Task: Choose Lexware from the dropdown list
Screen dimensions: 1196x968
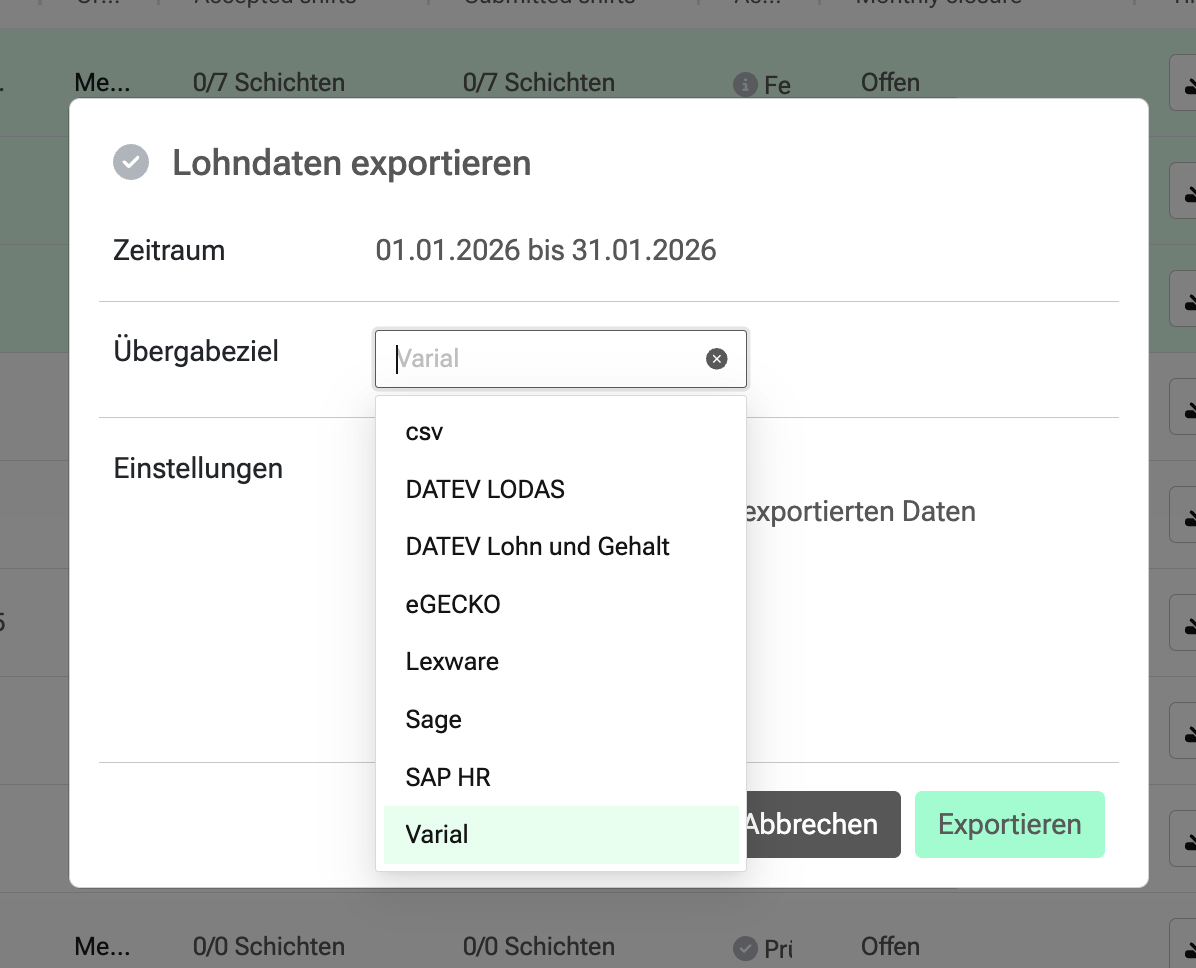Action: pos(452,661)
